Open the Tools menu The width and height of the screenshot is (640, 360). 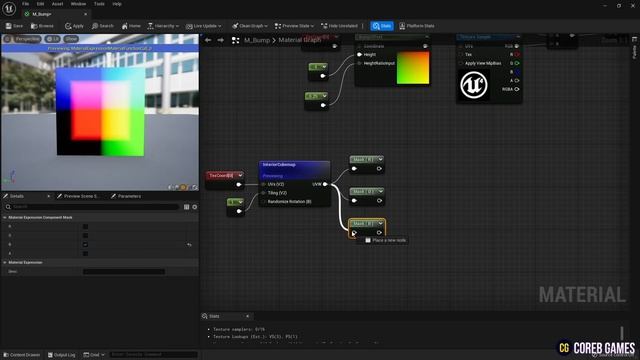[99, 4]
